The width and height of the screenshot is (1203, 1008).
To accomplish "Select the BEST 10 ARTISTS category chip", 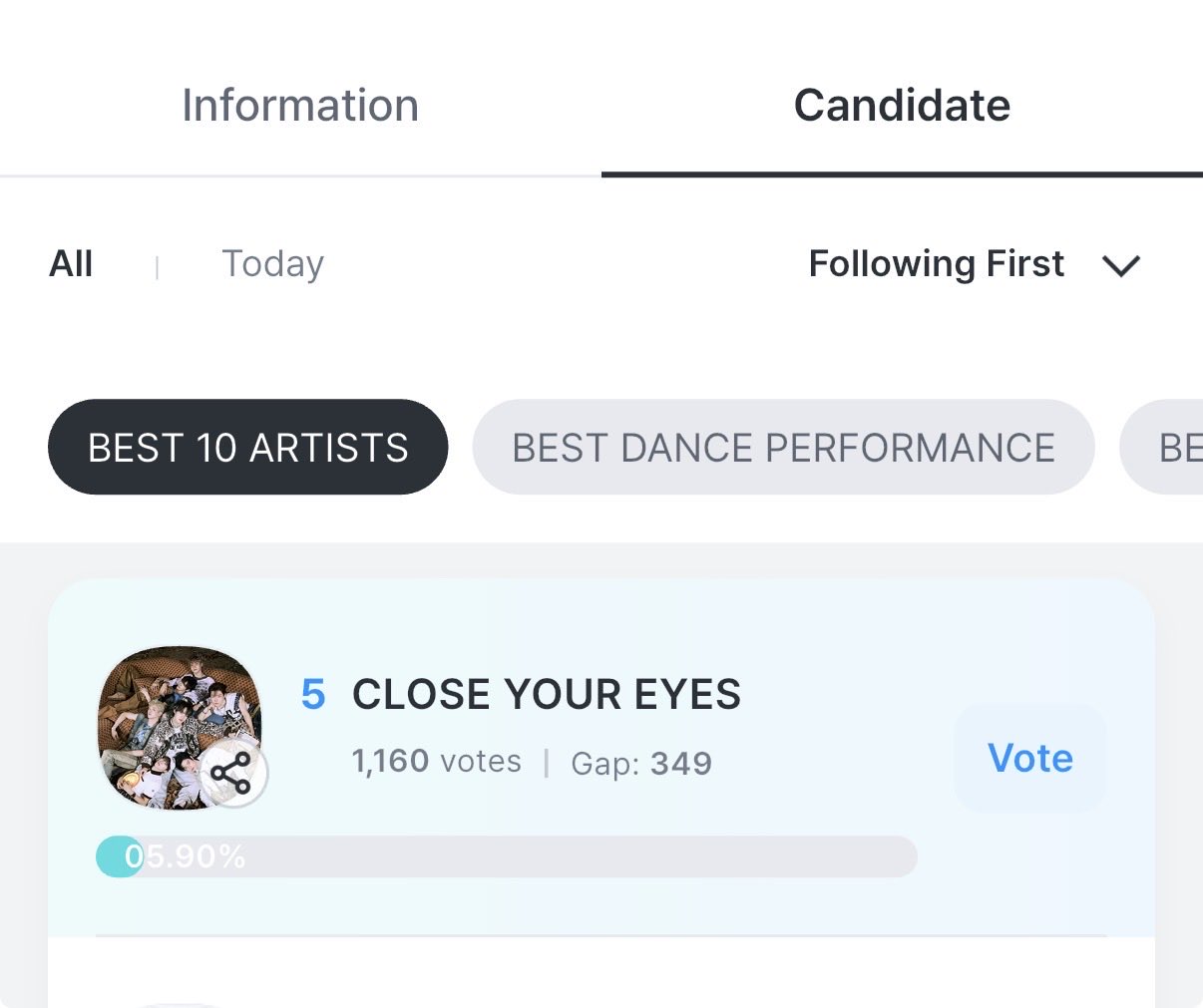I will click(247, 448).
